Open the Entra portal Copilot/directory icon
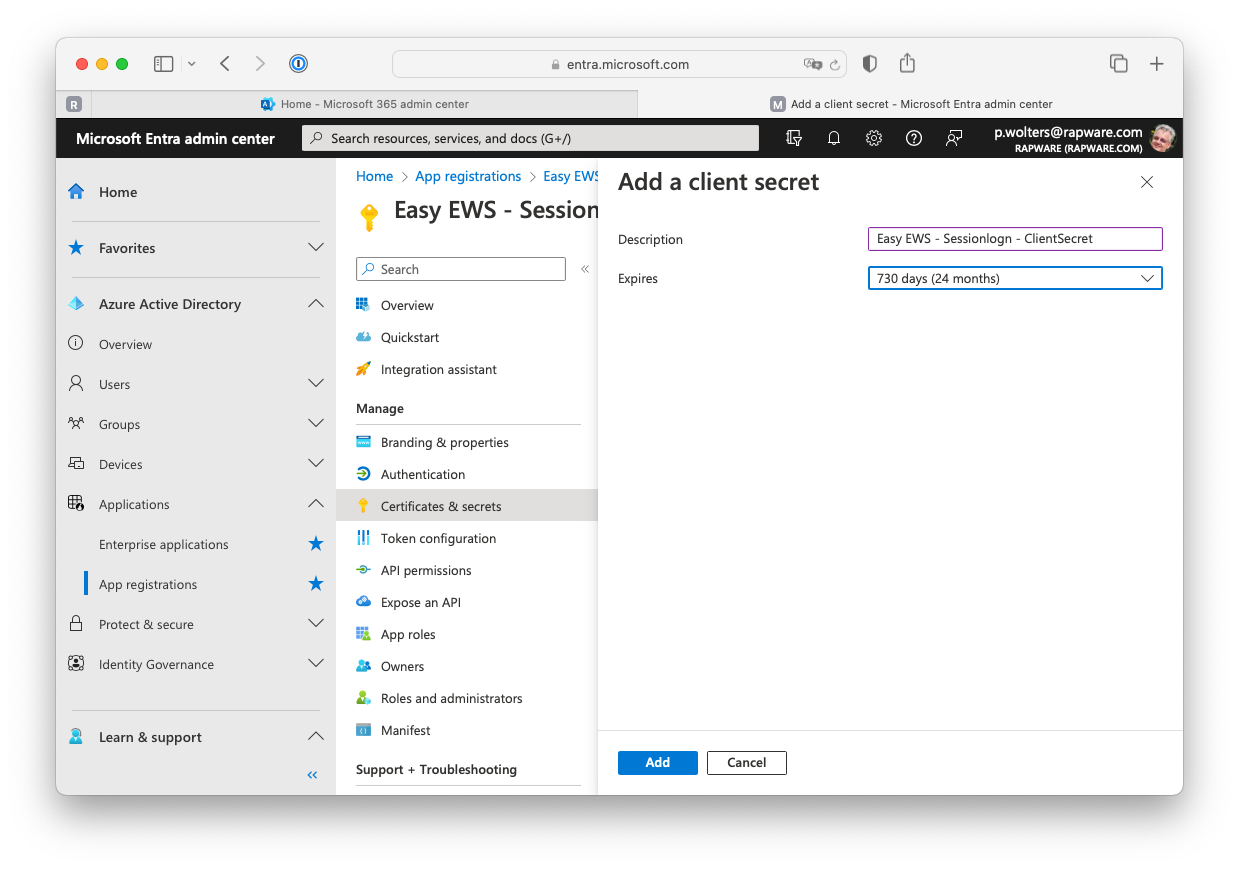 [x=794, y=138]
